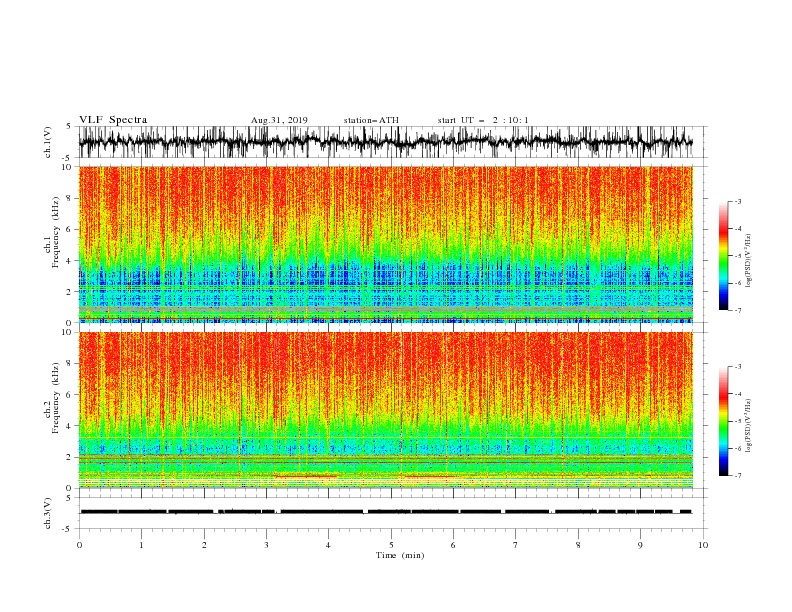
Task: Click the ch.2 color bar log(PSD) label
Action: coord(749,426)
